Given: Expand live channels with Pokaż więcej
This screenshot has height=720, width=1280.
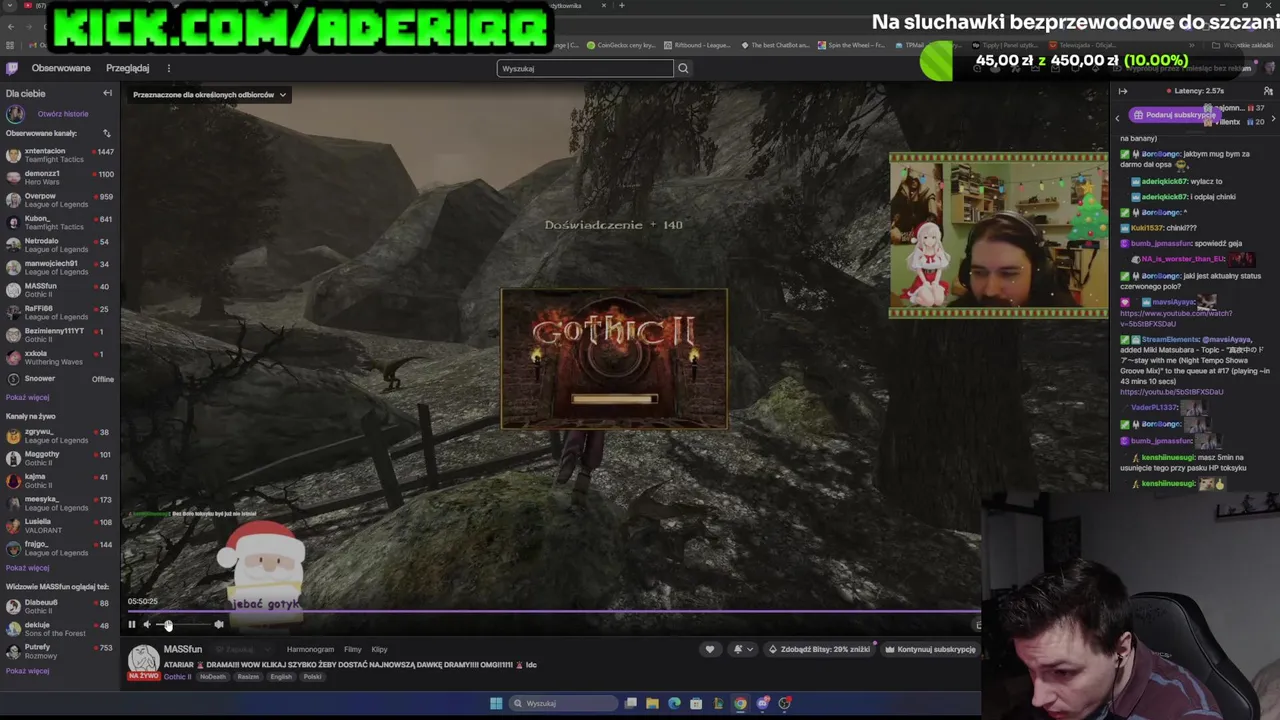Looking at the screenshot, I should coord(27,568).
